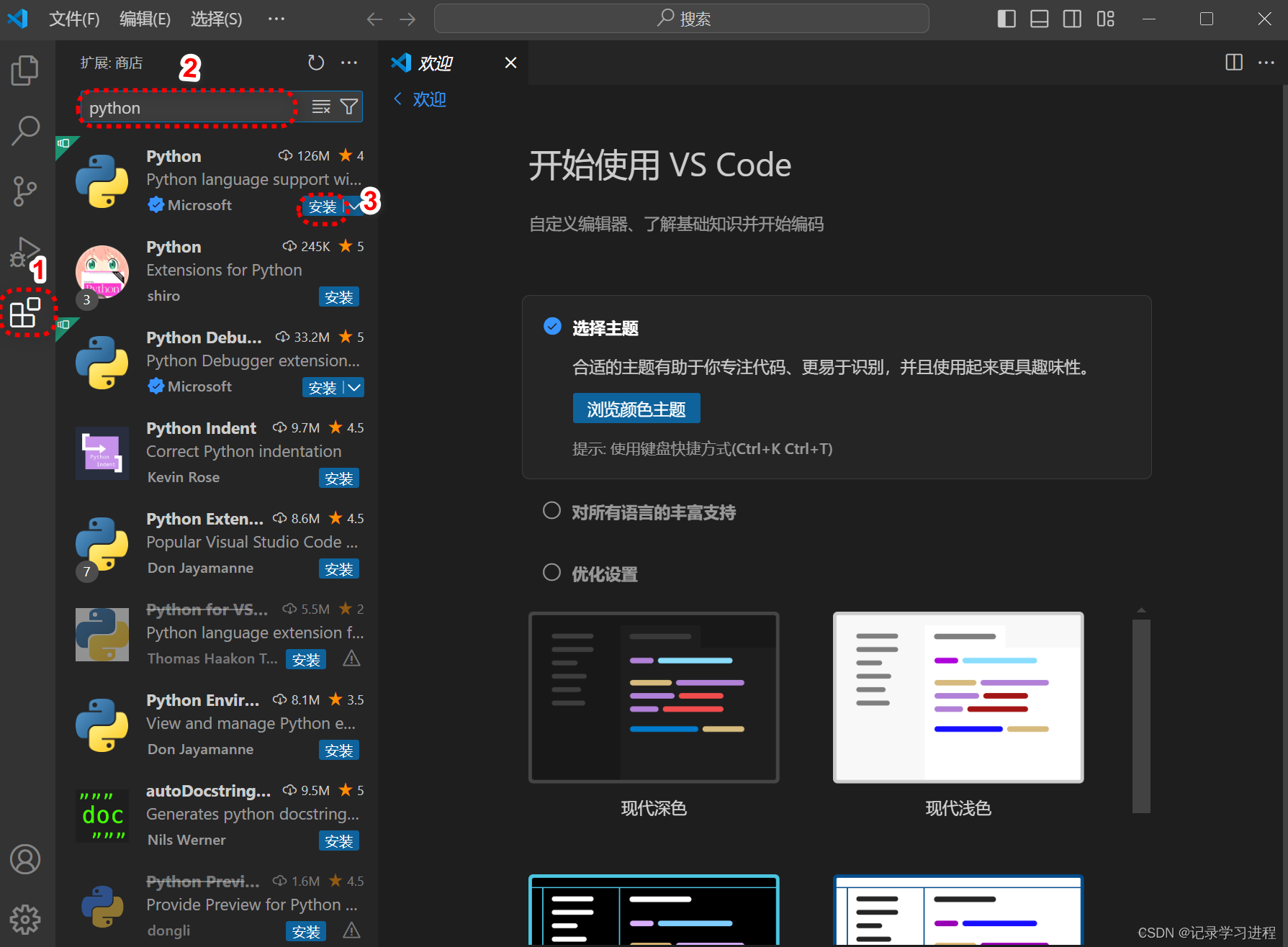Click the 浏览颜色主题 button
This screenshot has width=1288, height=947.
click(x=636, y=408)
